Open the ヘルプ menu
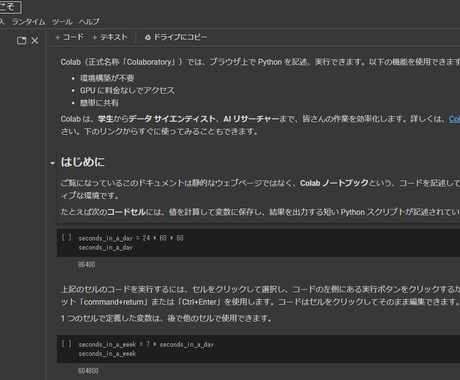460x380 pixels. click(89, 22)
